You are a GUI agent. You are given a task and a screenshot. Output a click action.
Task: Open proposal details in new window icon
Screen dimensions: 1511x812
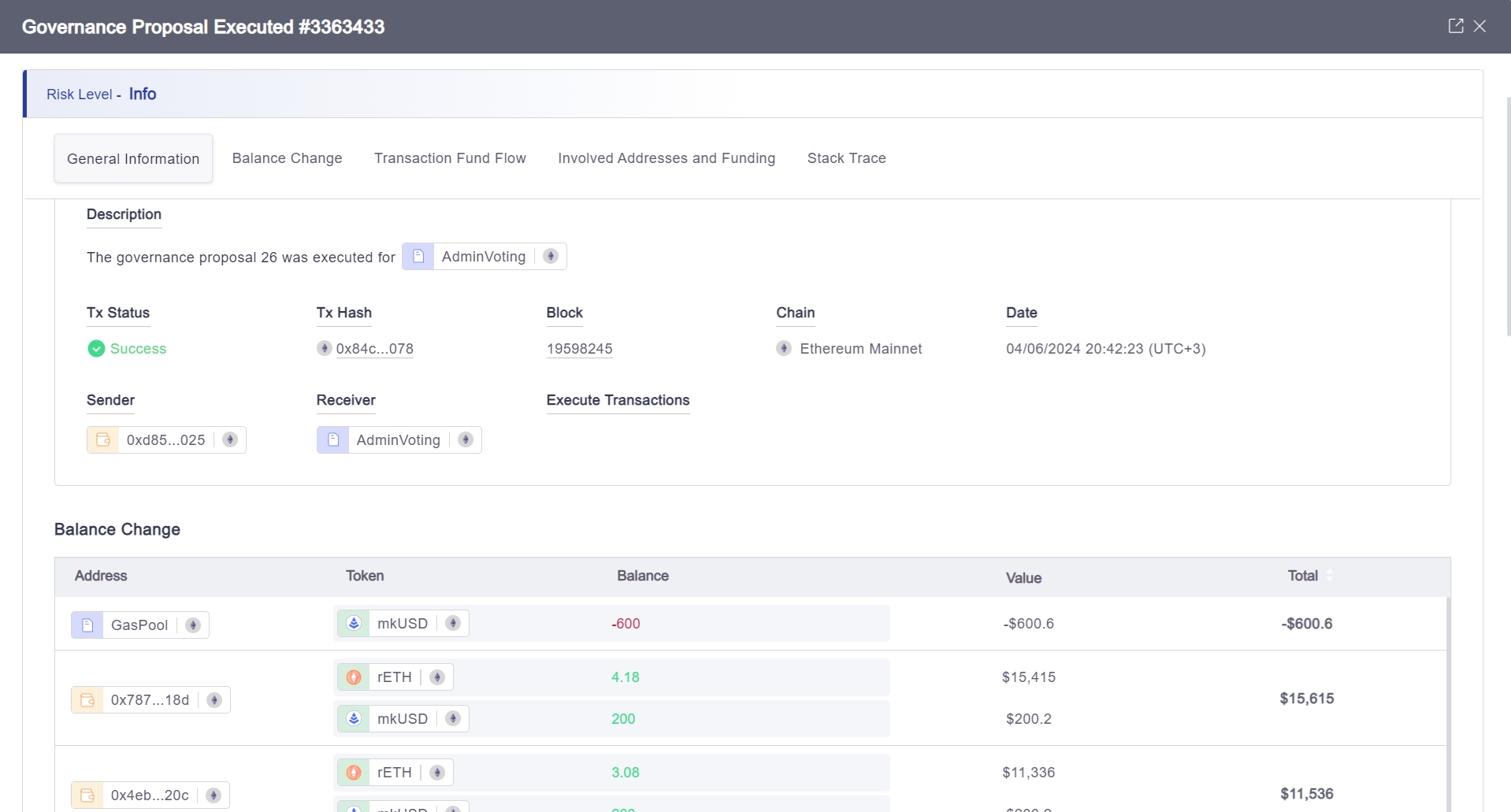(x=1455, y=26)
